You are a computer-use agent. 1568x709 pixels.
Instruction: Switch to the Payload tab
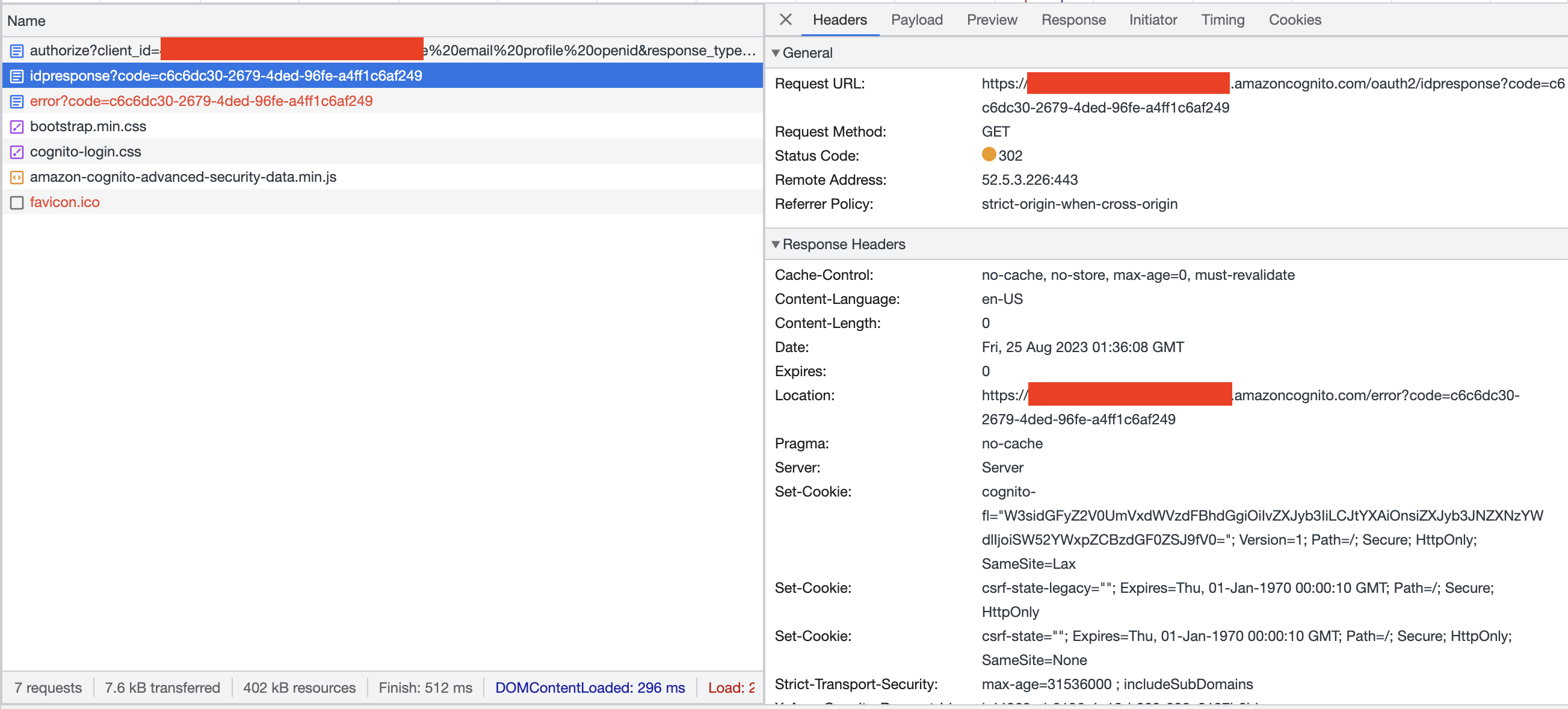tap(917, 19)
